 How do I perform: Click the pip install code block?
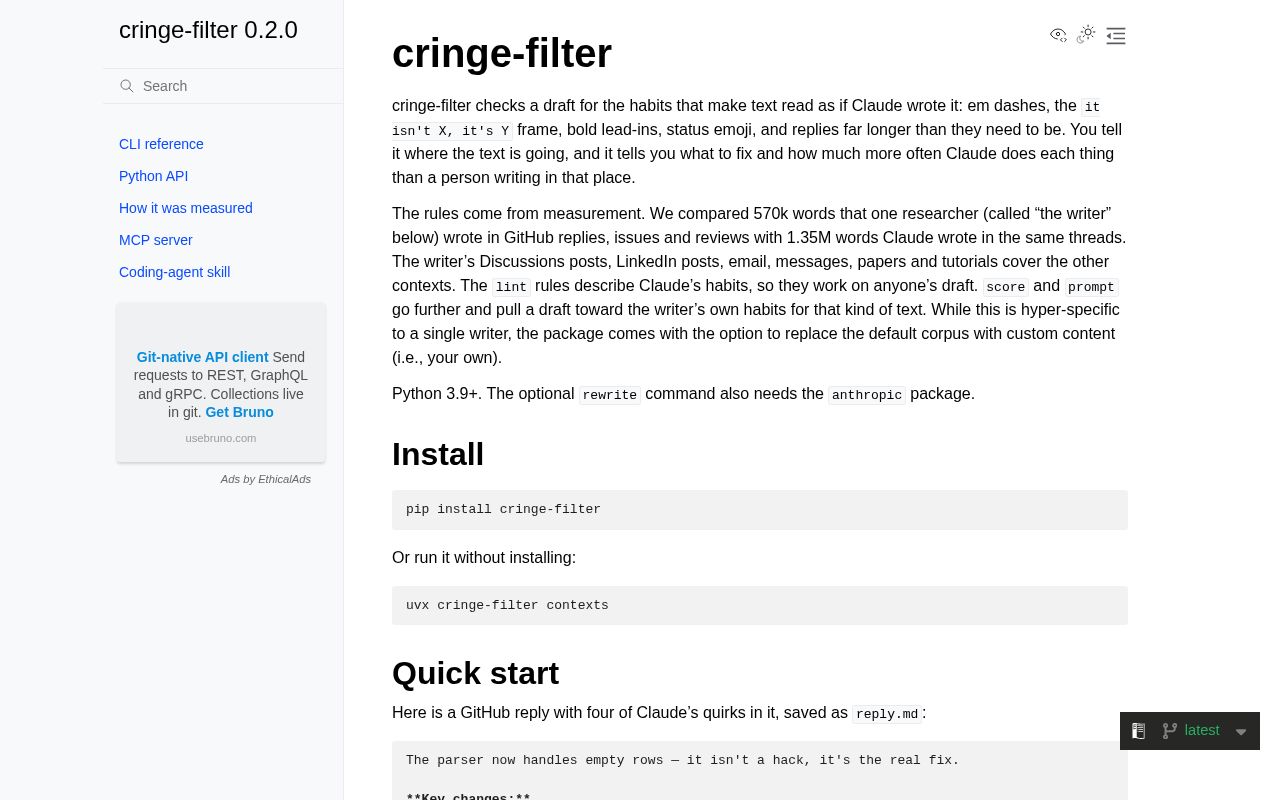[760, 510]
